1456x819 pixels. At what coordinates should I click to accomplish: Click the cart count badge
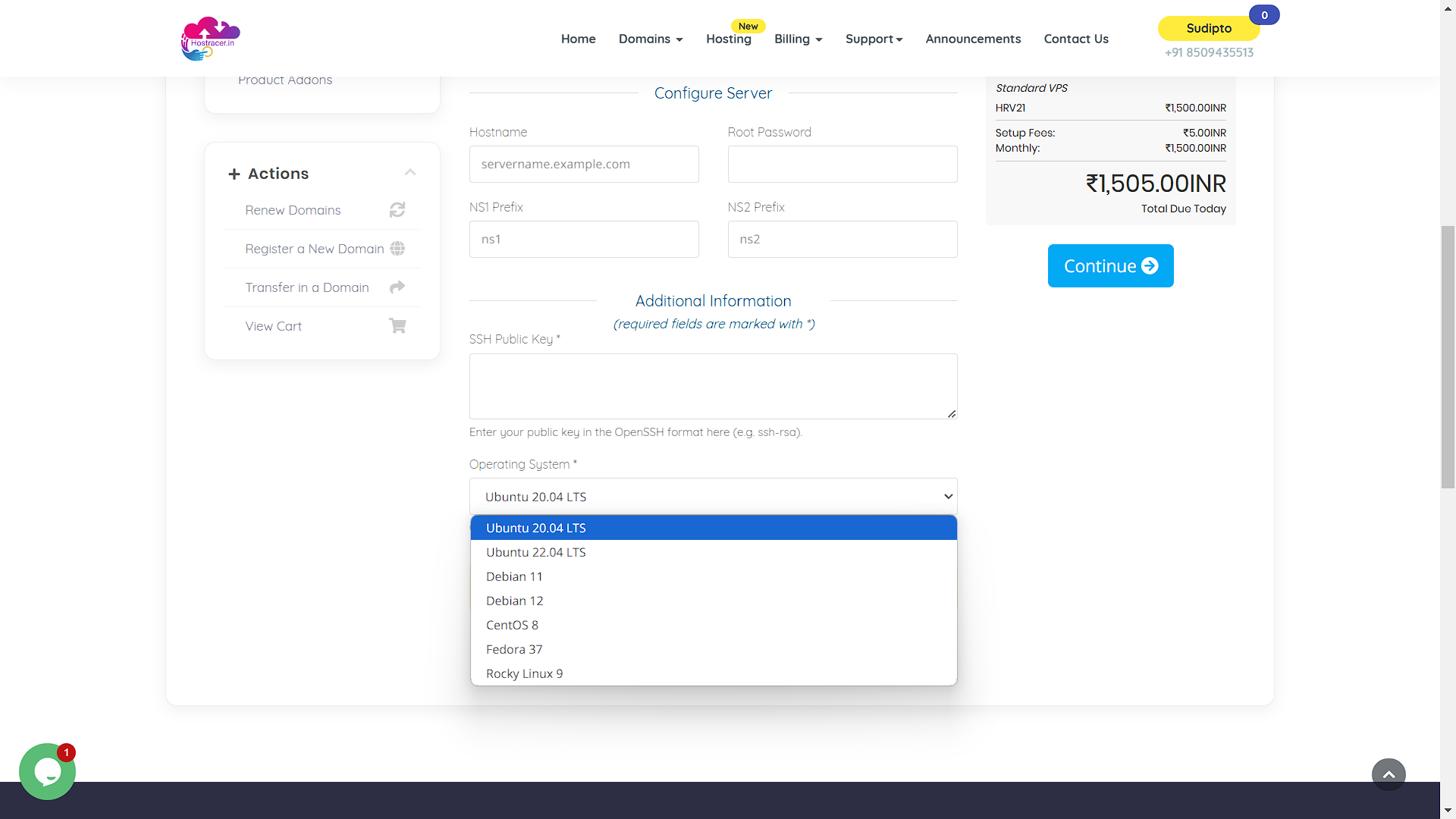[1264, 15]
